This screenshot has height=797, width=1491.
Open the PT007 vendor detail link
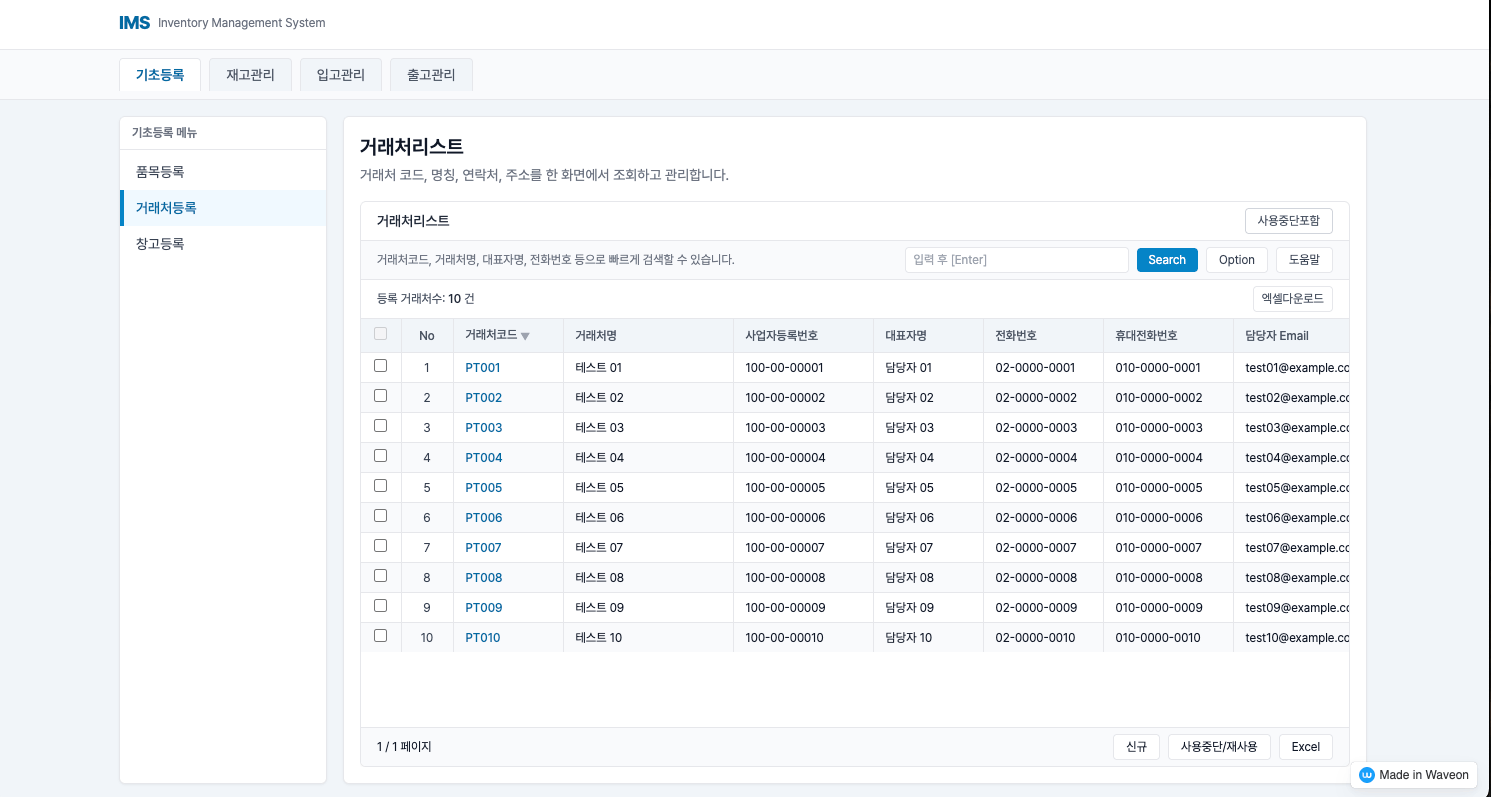(483, 547)
